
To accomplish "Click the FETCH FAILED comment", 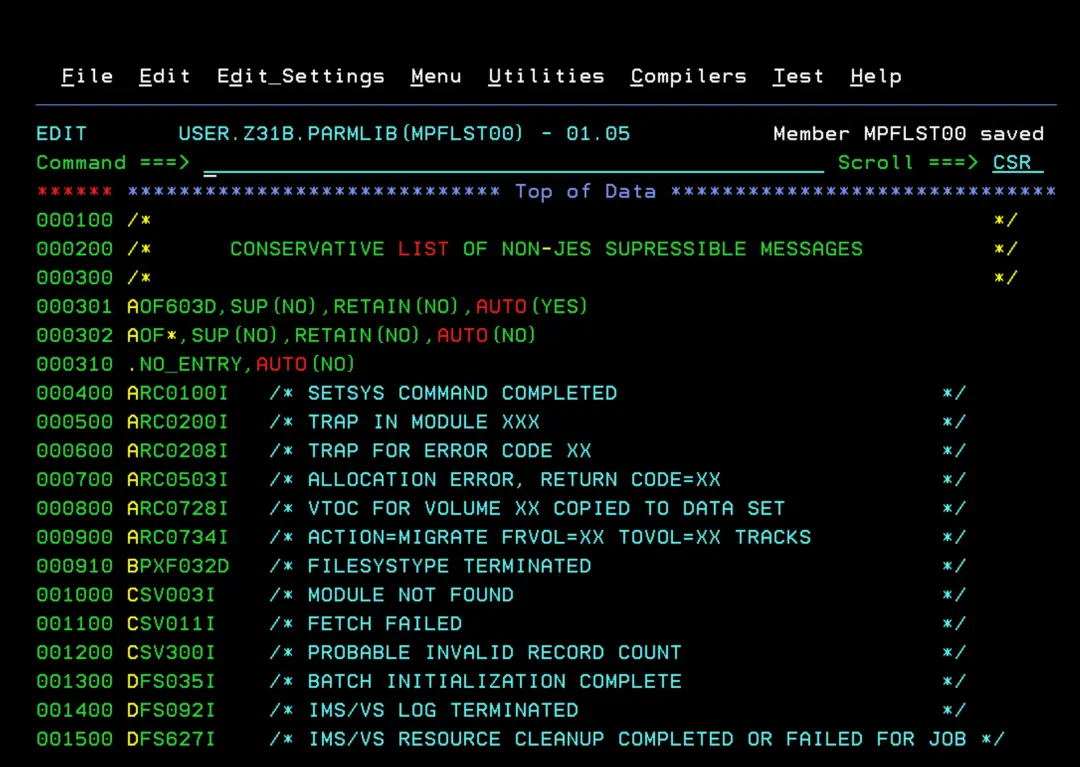I will pos(384,624).
